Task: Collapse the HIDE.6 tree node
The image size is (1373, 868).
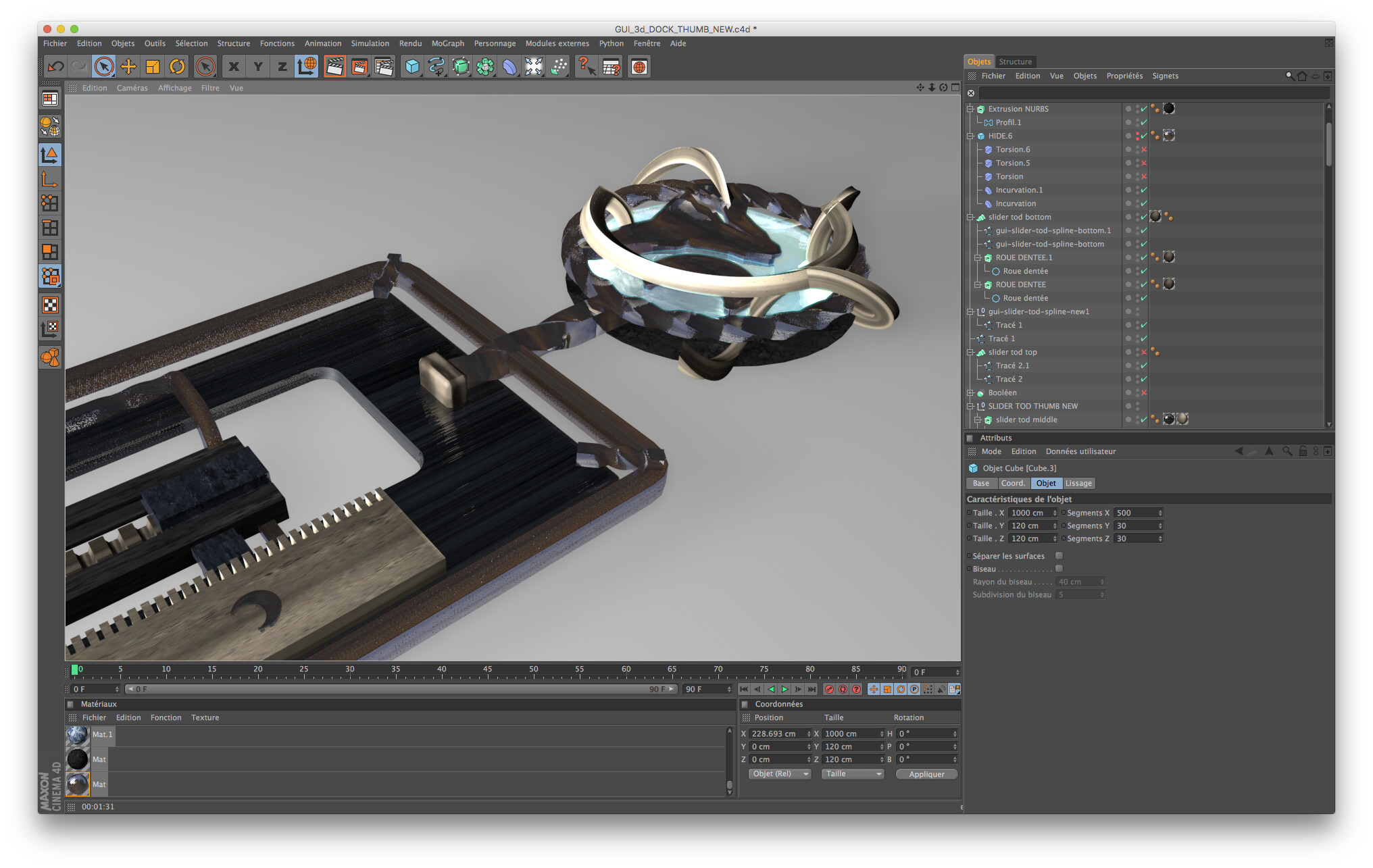Action: click(x=970, y=136)
